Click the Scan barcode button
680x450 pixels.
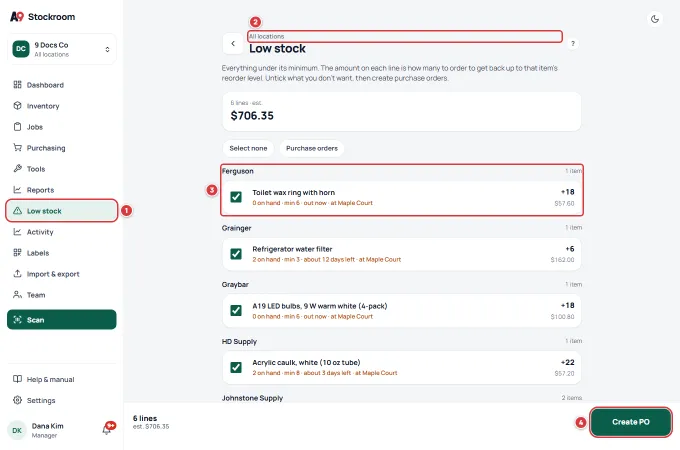coord(62,320)
